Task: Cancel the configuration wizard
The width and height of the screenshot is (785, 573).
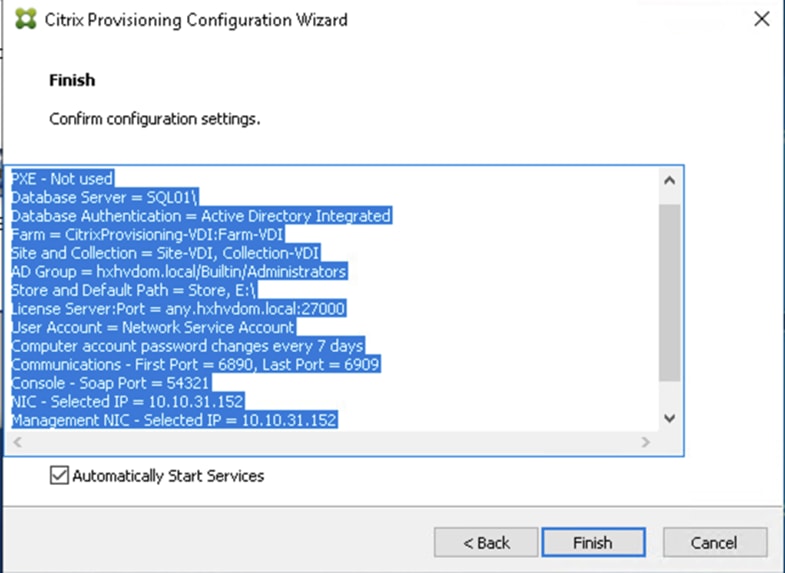Action: (x=714, y=542)
